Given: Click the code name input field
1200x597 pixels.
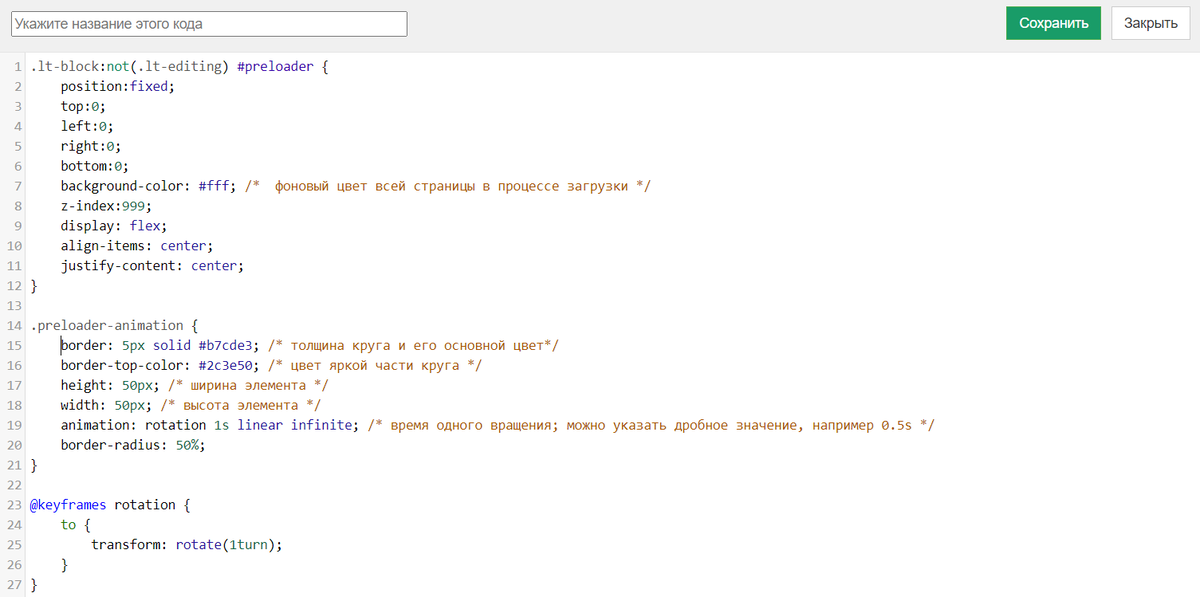Looking at the screenshot, I should [x=208, y=24].
